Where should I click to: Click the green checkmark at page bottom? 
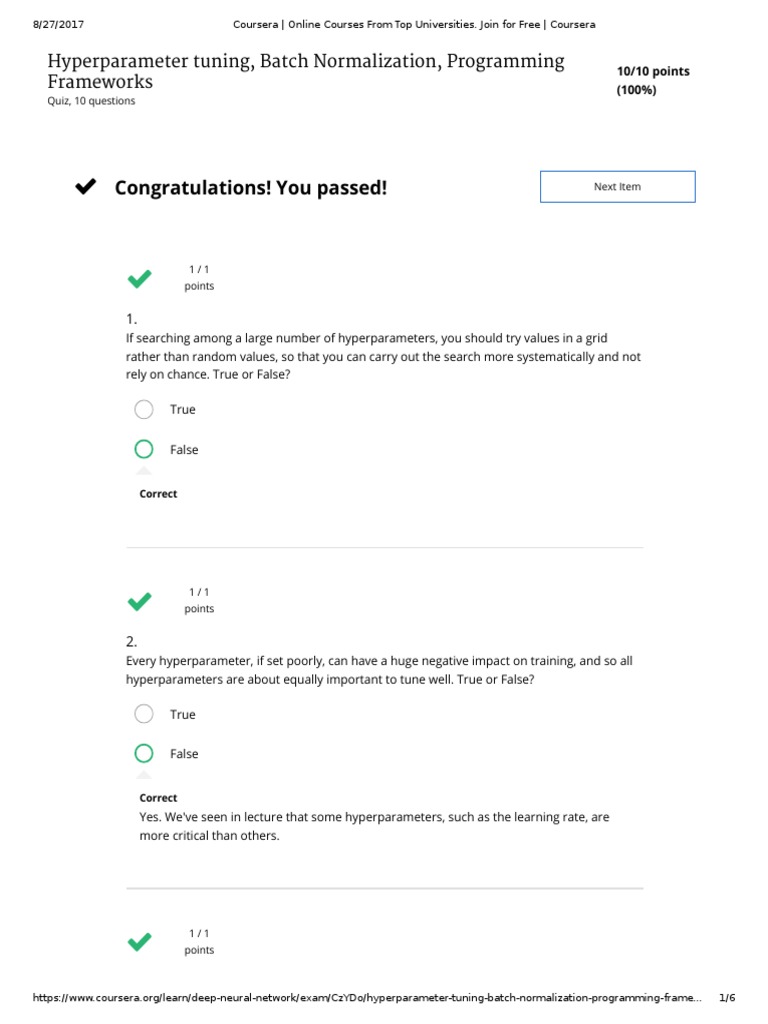pos(140,942)
